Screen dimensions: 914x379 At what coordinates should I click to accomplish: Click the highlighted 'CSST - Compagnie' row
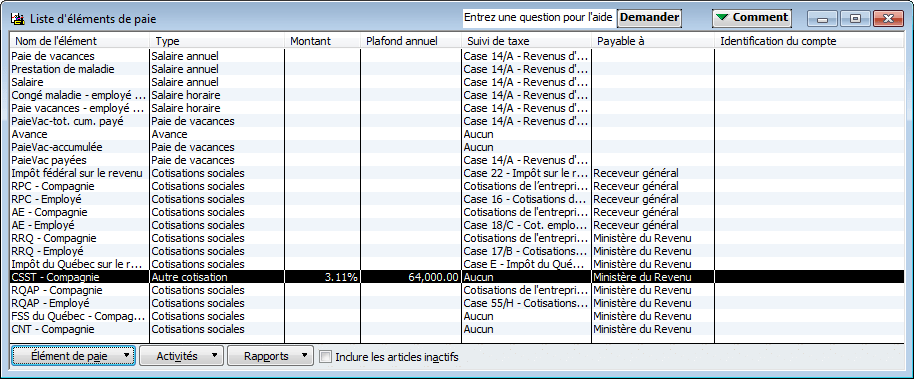tap(458, 277)
